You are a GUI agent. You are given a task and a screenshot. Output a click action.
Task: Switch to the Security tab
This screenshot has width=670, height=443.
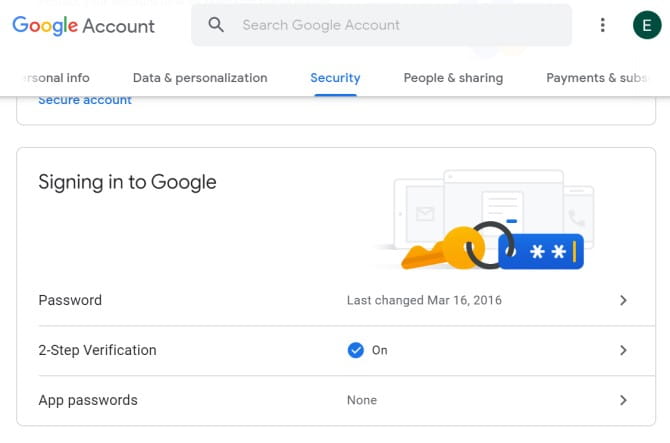pyautogui.click(x=335, y=78)
